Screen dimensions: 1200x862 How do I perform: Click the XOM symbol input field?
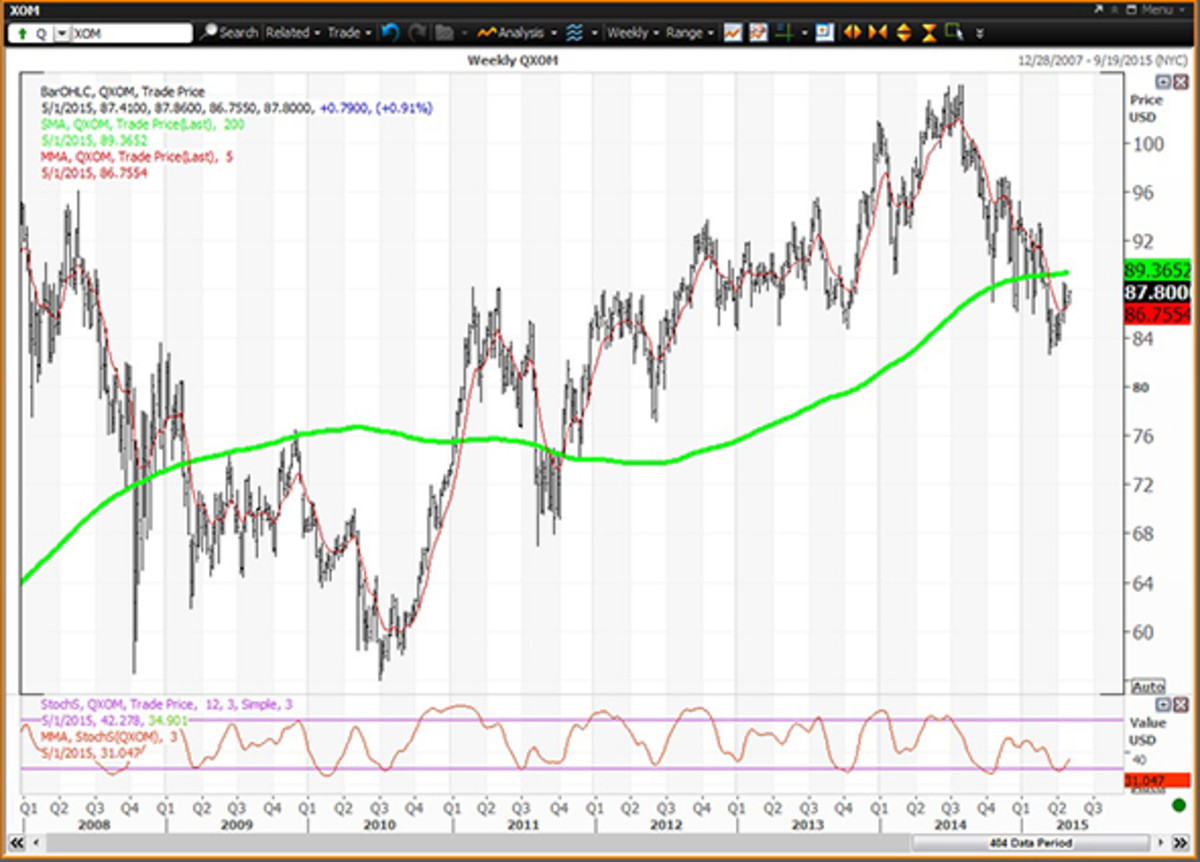coord(130,33)
